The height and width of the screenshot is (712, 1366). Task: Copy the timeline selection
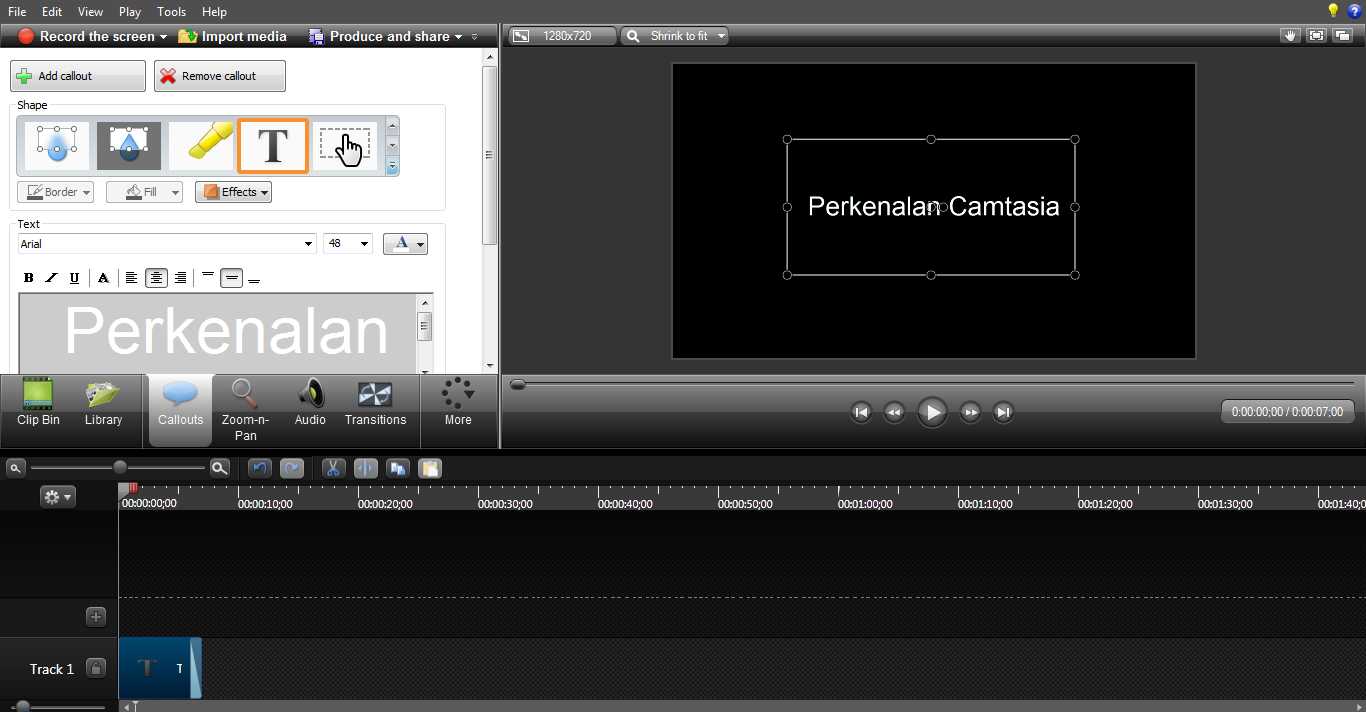[398, 468]
